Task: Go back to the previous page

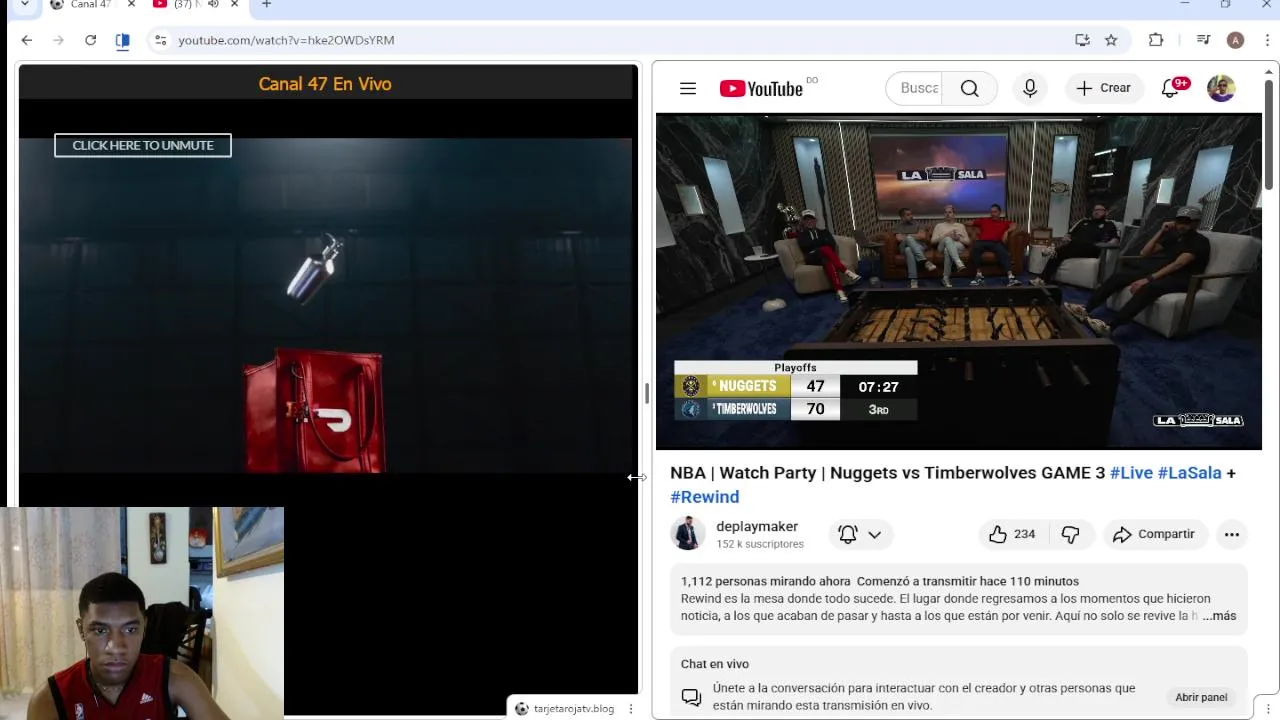Action: (x=27, y=40)
